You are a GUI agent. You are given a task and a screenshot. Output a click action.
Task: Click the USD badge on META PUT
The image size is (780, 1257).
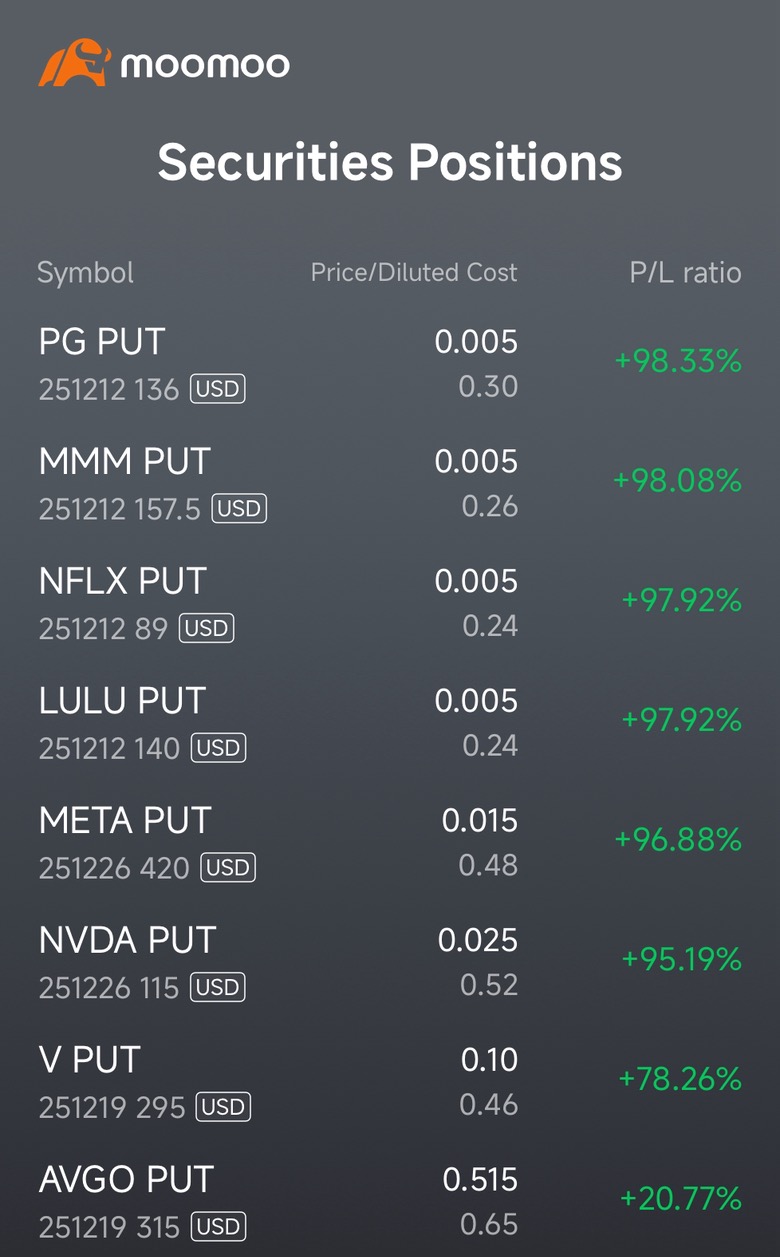point(228,868)
